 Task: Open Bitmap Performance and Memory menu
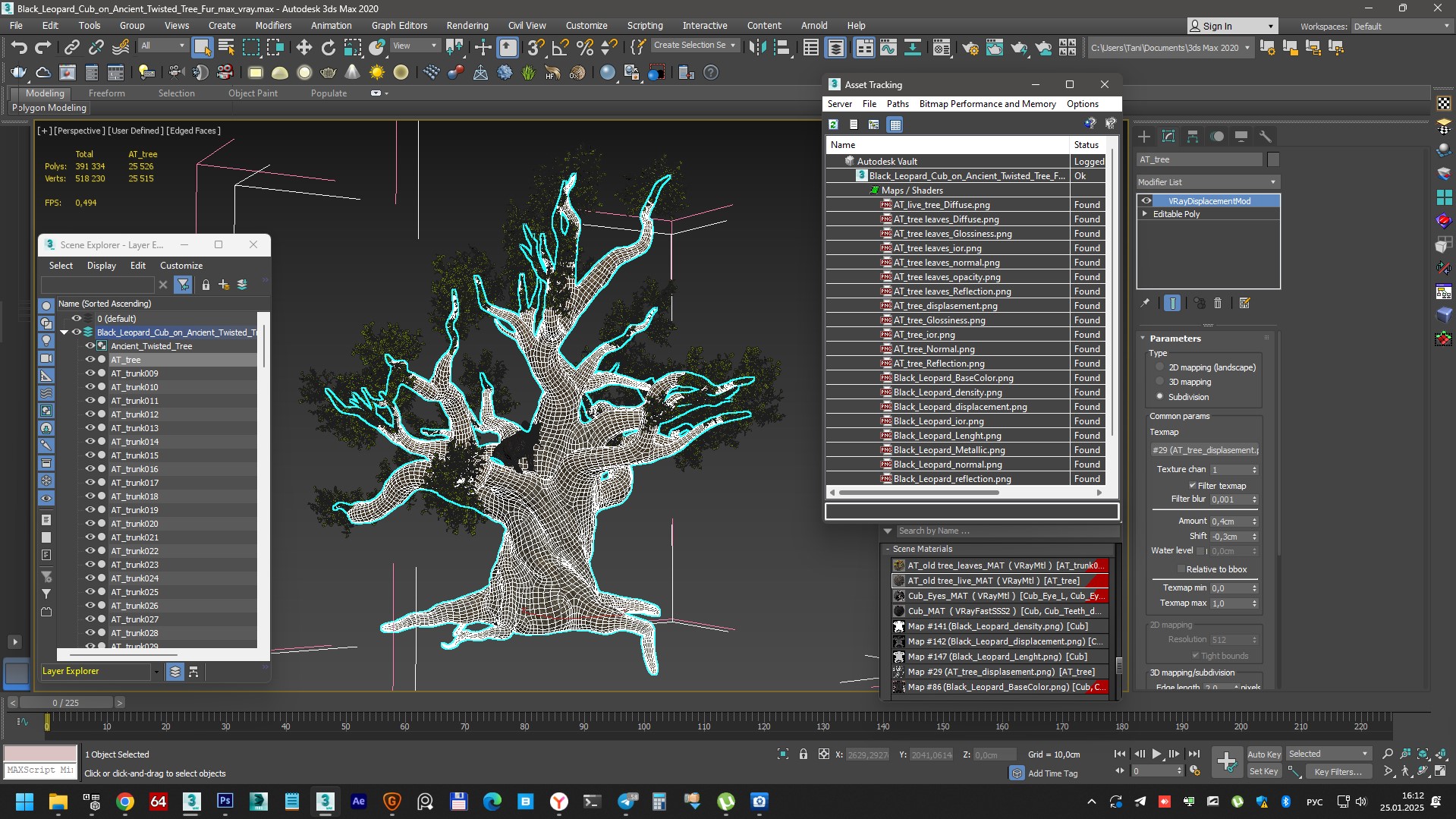987,104
